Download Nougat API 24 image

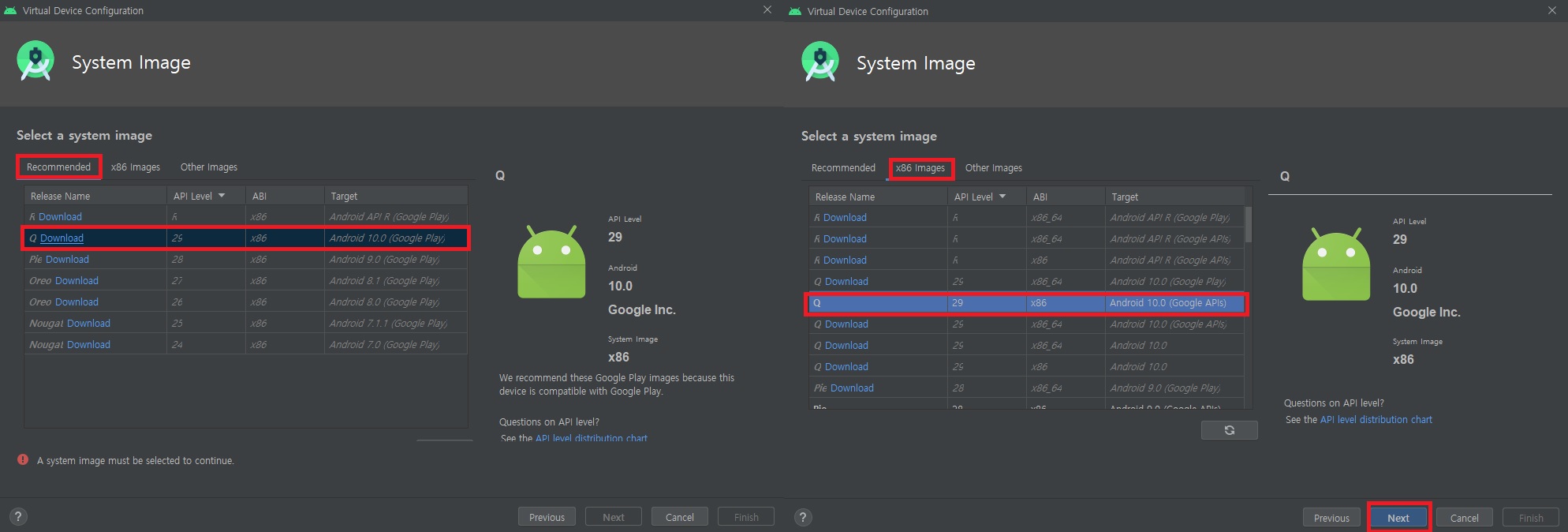88,345
